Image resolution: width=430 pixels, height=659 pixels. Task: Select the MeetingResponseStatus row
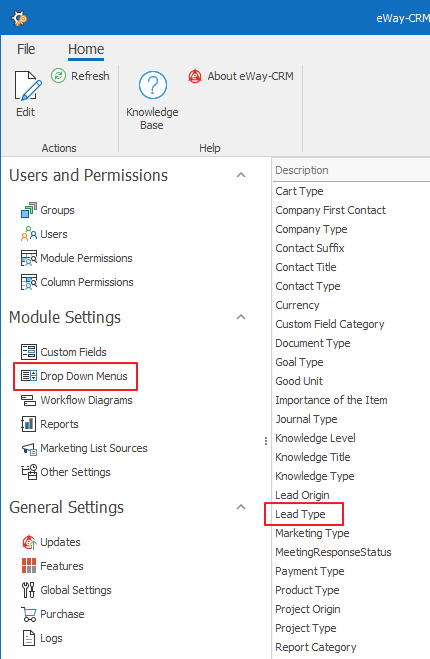(x=351, y=552)
